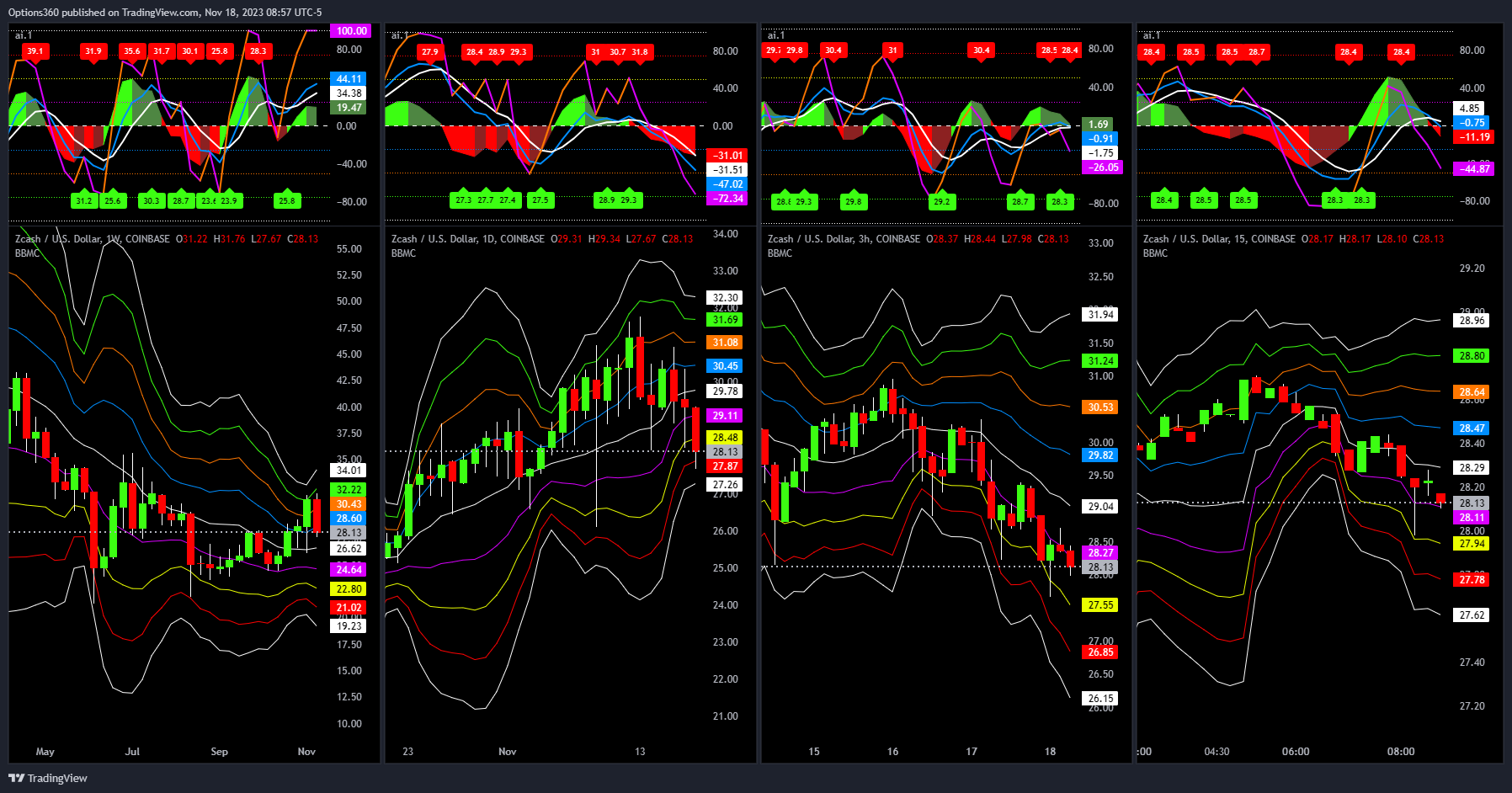Select the red 35.6 signal marker
The height and width of the screenshot is (793, 1512).
click(132, 51)
